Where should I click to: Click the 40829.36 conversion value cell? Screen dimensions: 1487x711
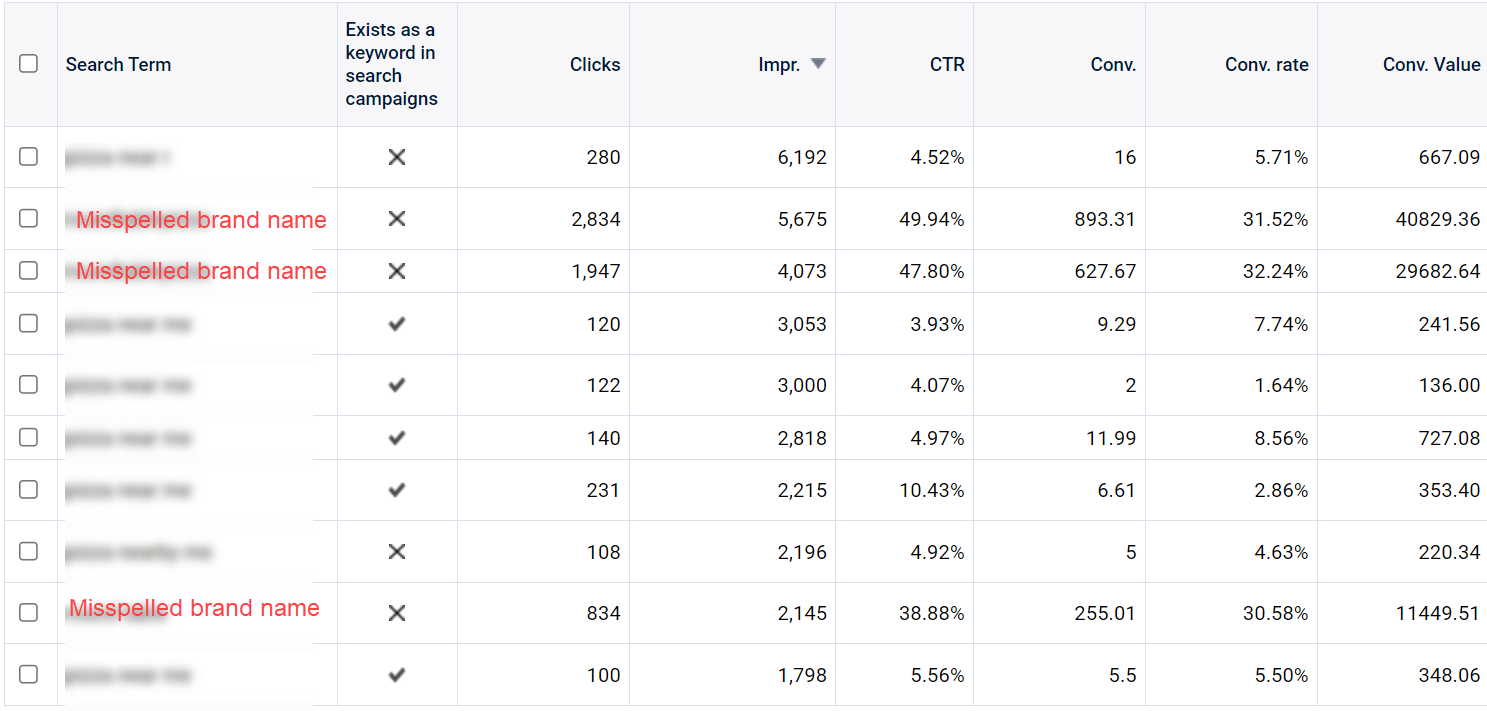click(x=1437, y=219)
